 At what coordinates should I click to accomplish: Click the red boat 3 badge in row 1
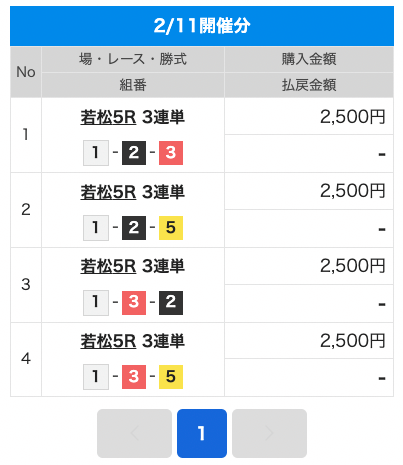(171, 153)
